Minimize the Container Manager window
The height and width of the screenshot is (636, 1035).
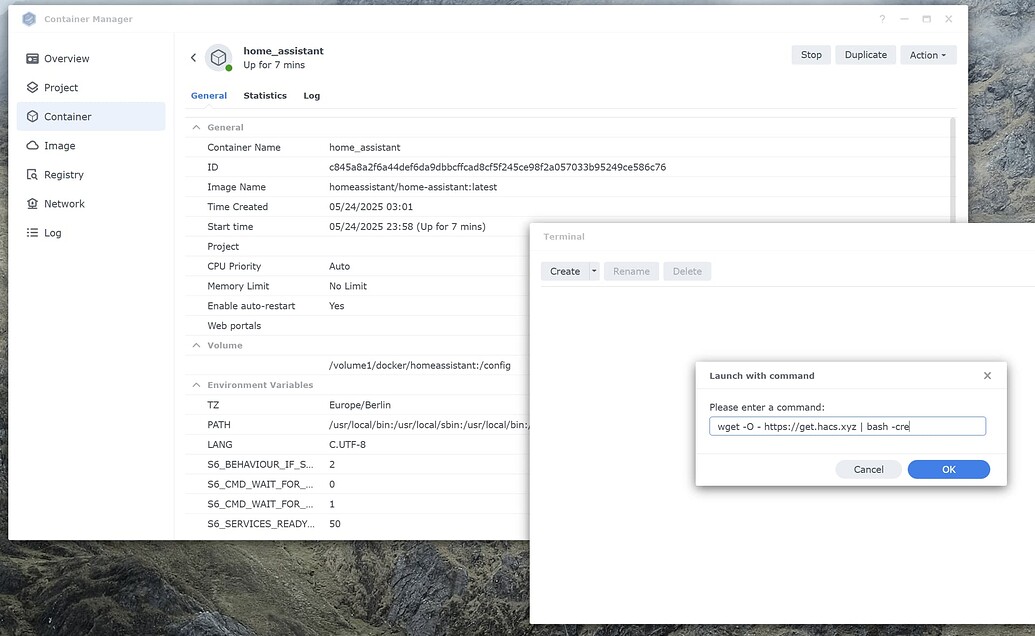point(904,19)
